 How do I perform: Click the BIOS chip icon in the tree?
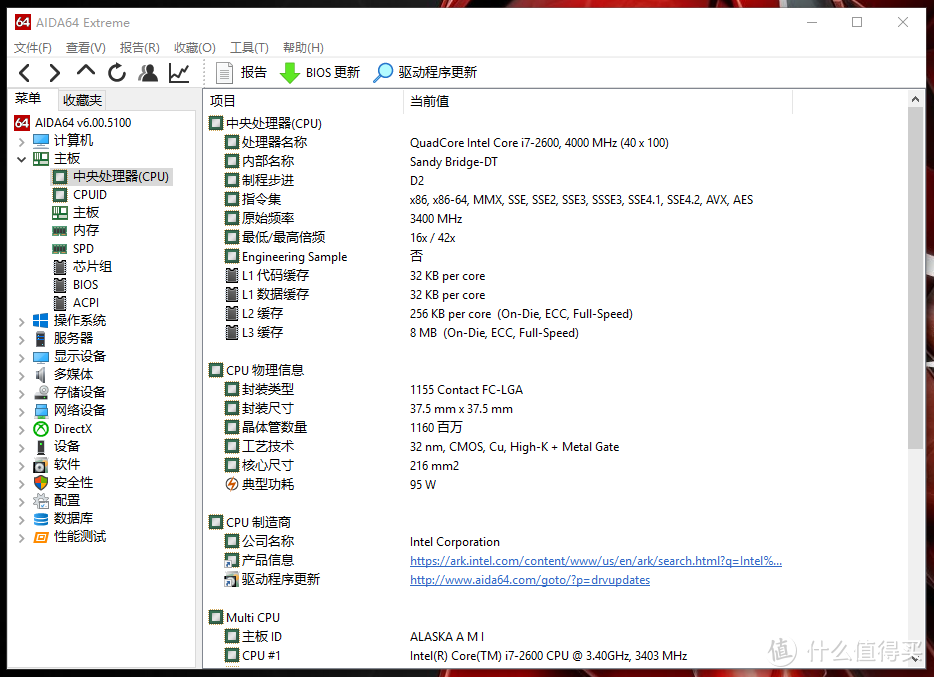[60, 285]
